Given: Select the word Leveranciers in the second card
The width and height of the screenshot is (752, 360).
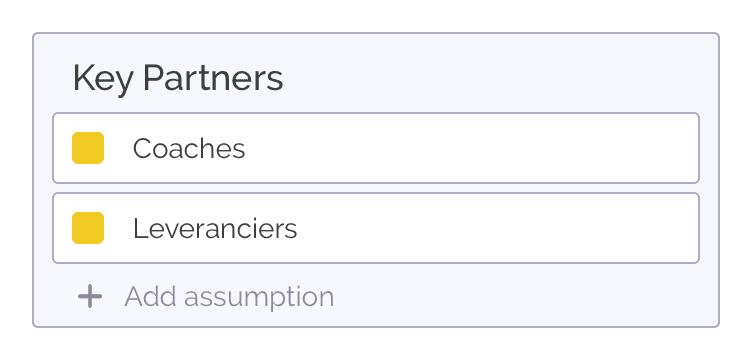Looking at the screenshot, I should [x=215, y=229].
